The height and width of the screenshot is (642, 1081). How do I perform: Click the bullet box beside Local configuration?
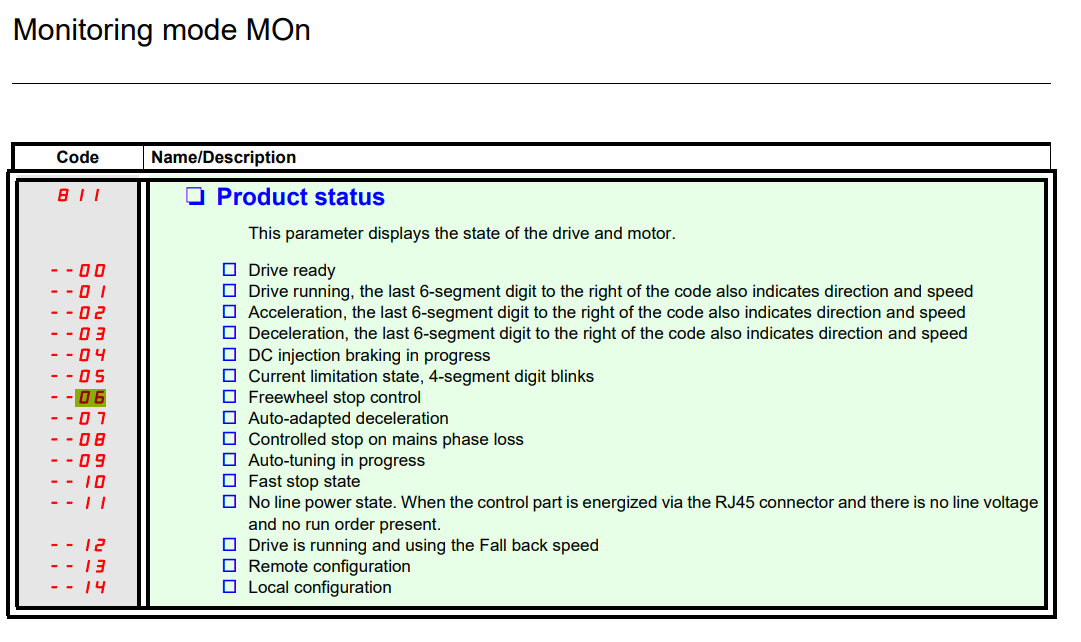click(x=230, y=587)
